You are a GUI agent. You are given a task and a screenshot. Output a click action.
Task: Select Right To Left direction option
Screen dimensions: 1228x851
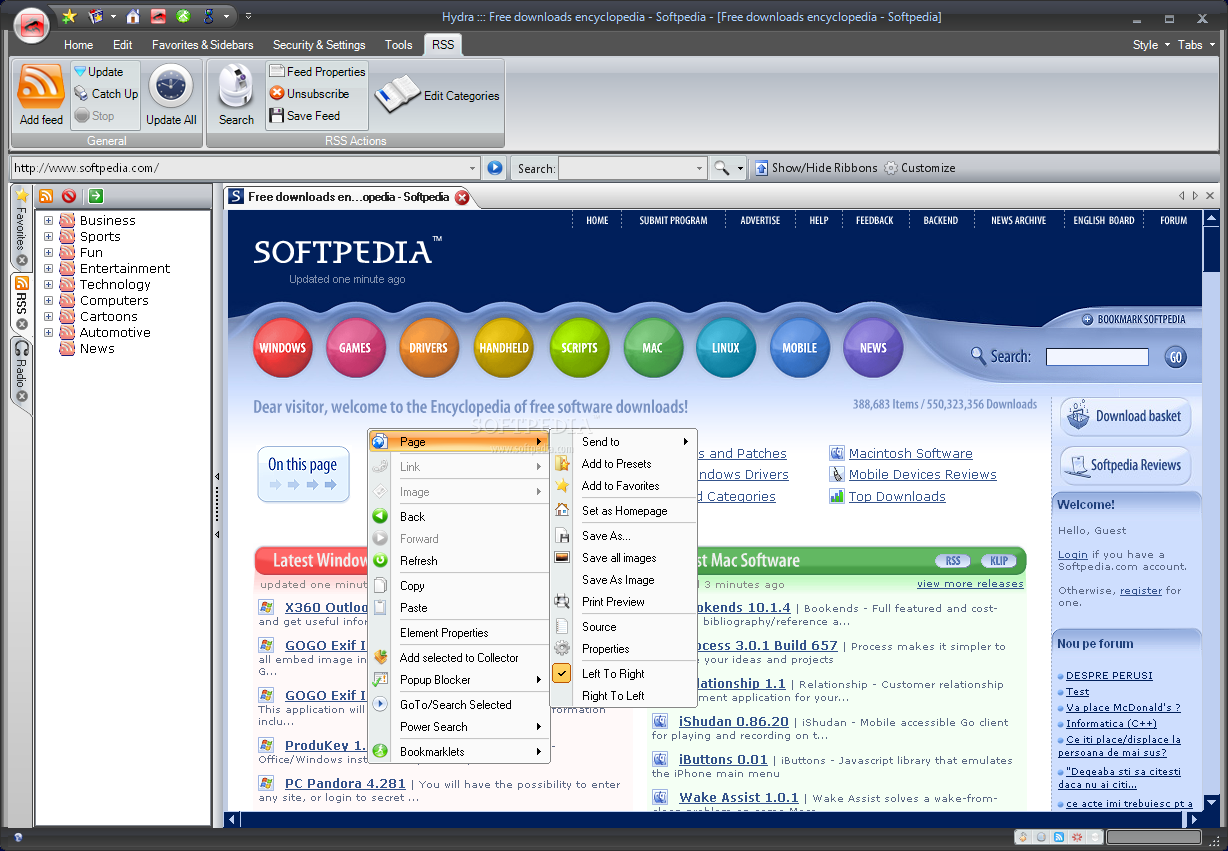[x=623, y=696]
